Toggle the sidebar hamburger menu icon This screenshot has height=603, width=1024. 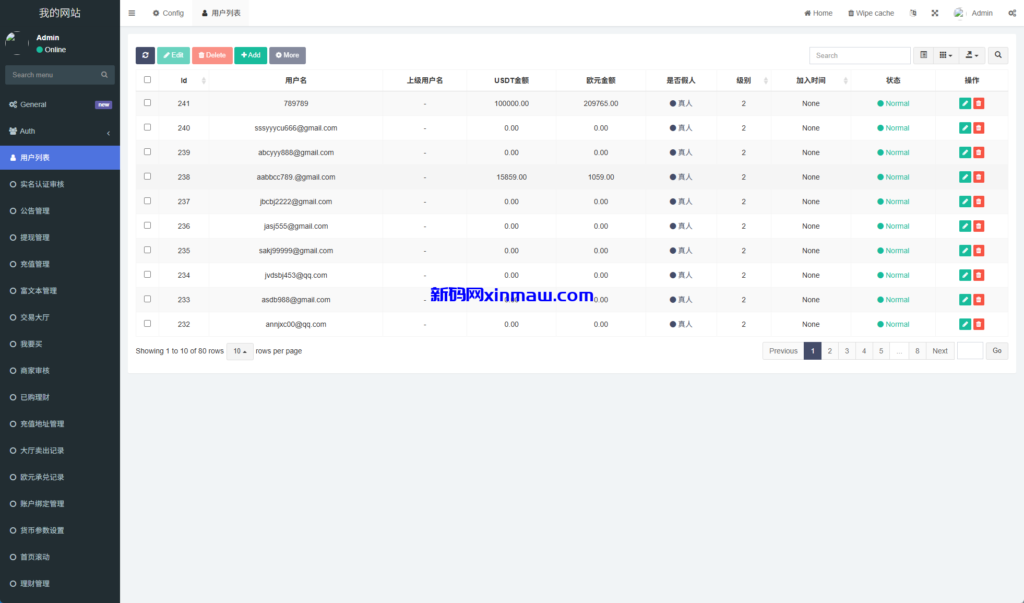tap(132, 13)
